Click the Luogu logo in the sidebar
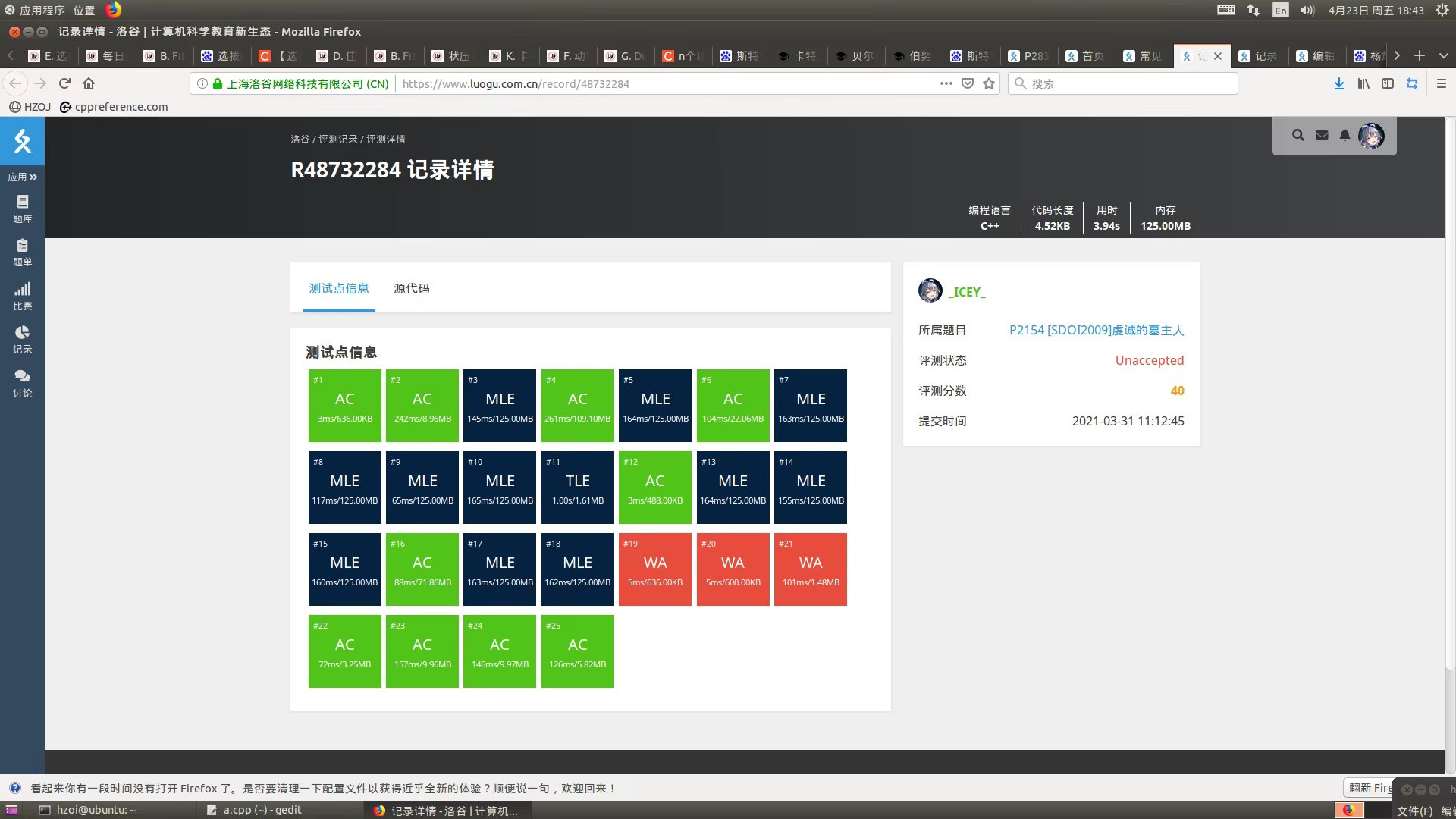This screenshot has height=819, width=1456. click(22, 141)
